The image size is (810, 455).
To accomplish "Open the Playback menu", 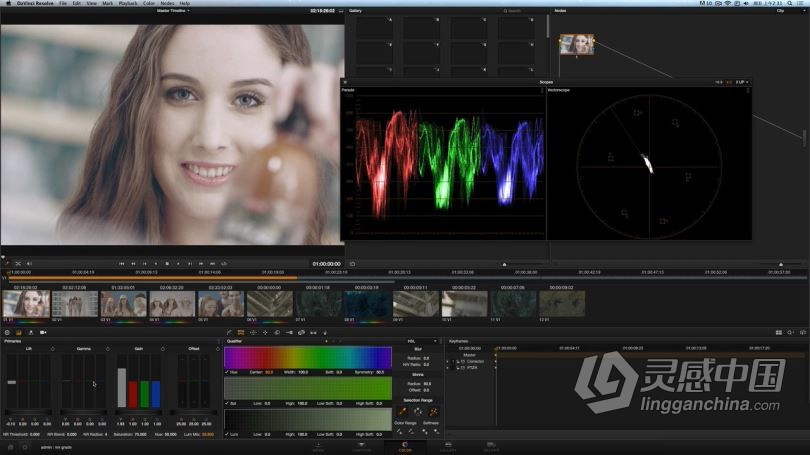I will click(x=128, y=3).
